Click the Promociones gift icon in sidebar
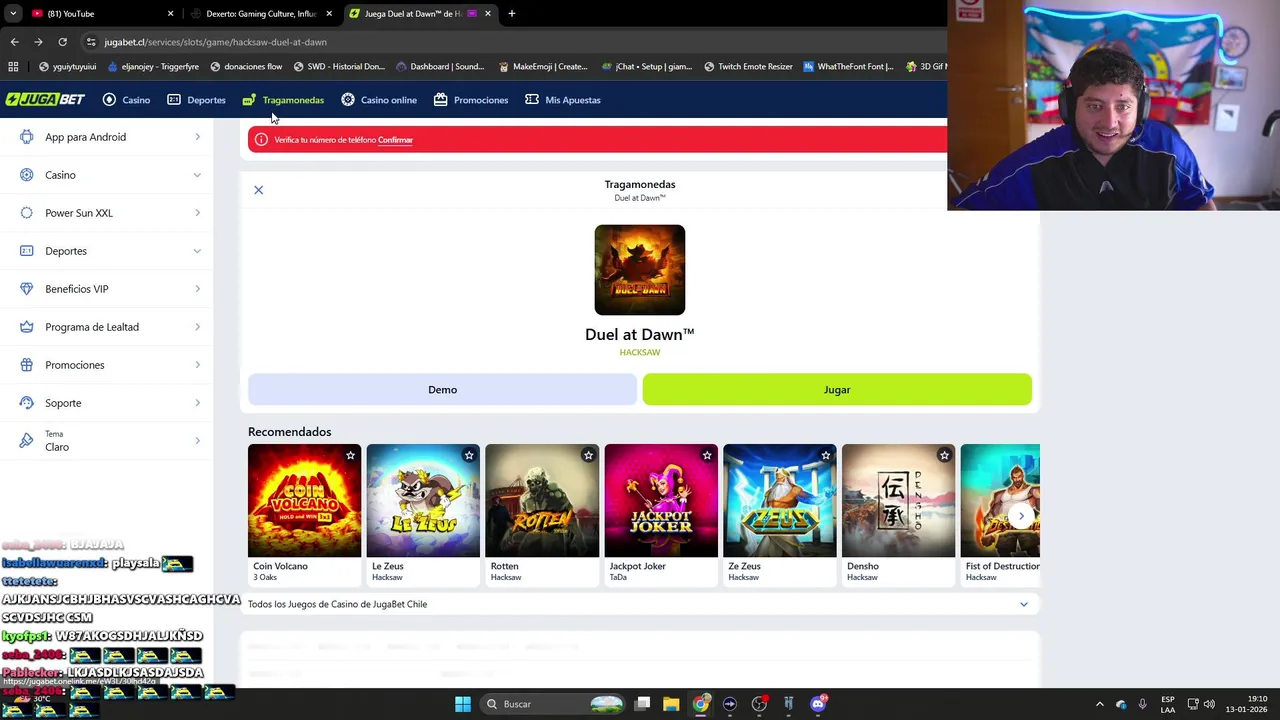 [27, 365]
